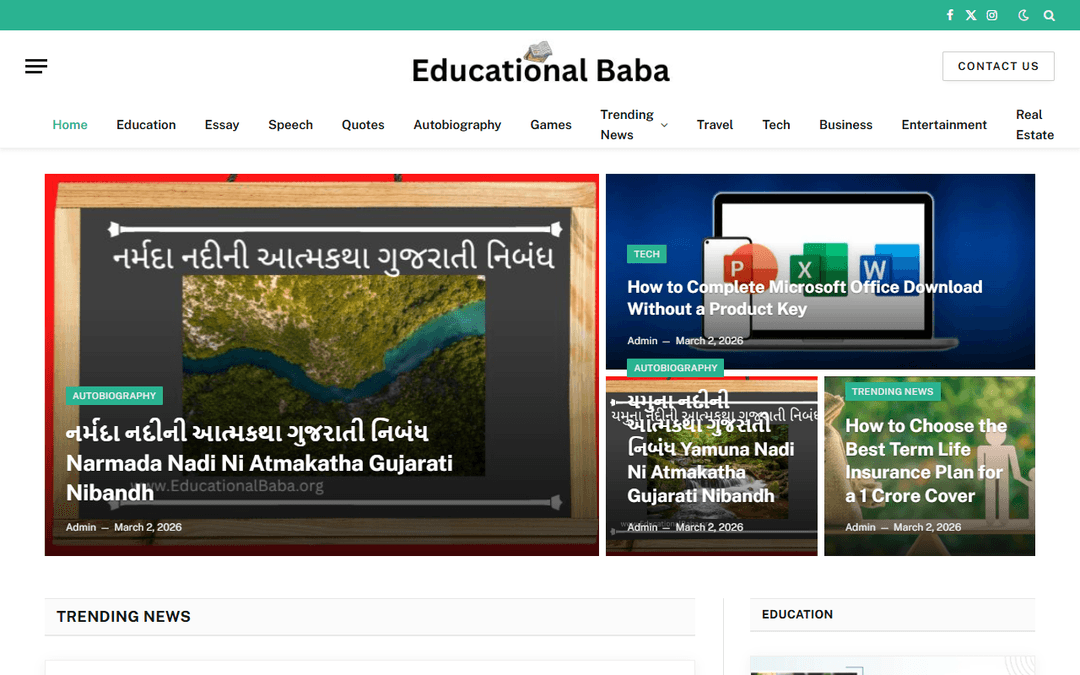Image resolution: width=1080 pixels, height=675 pixels.
Task: Open the Essay menu item
Action: tap(222, 125)
